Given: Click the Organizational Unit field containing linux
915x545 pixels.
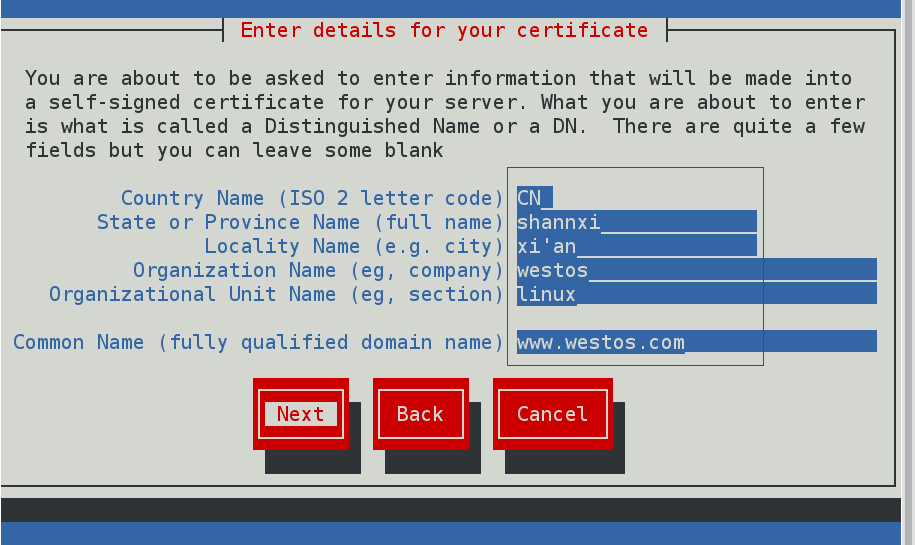Looking at the screenshot, I should pyautogui.click(x=697, y=294).
